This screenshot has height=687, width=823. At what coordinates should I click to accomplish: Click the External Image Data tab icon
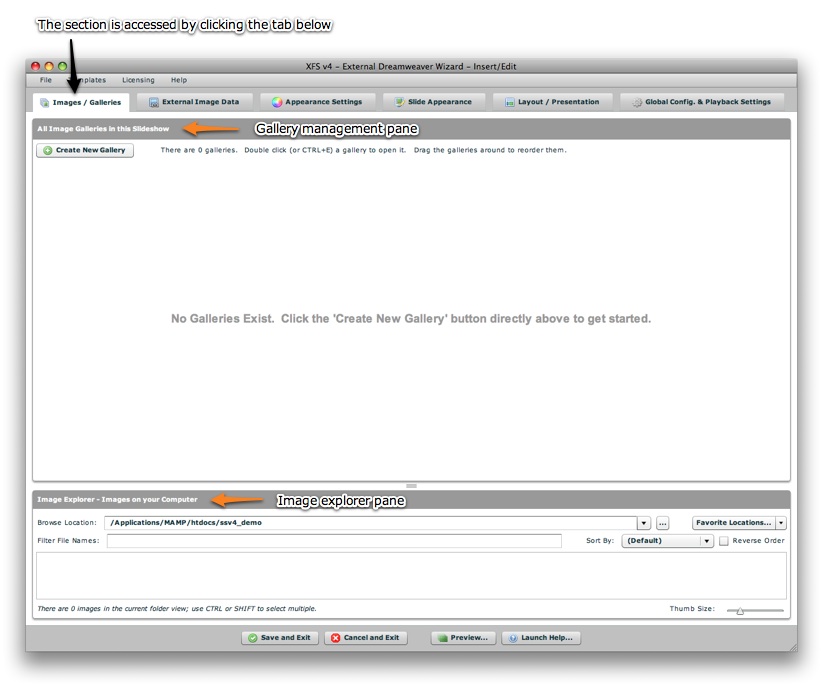point(154,102)
